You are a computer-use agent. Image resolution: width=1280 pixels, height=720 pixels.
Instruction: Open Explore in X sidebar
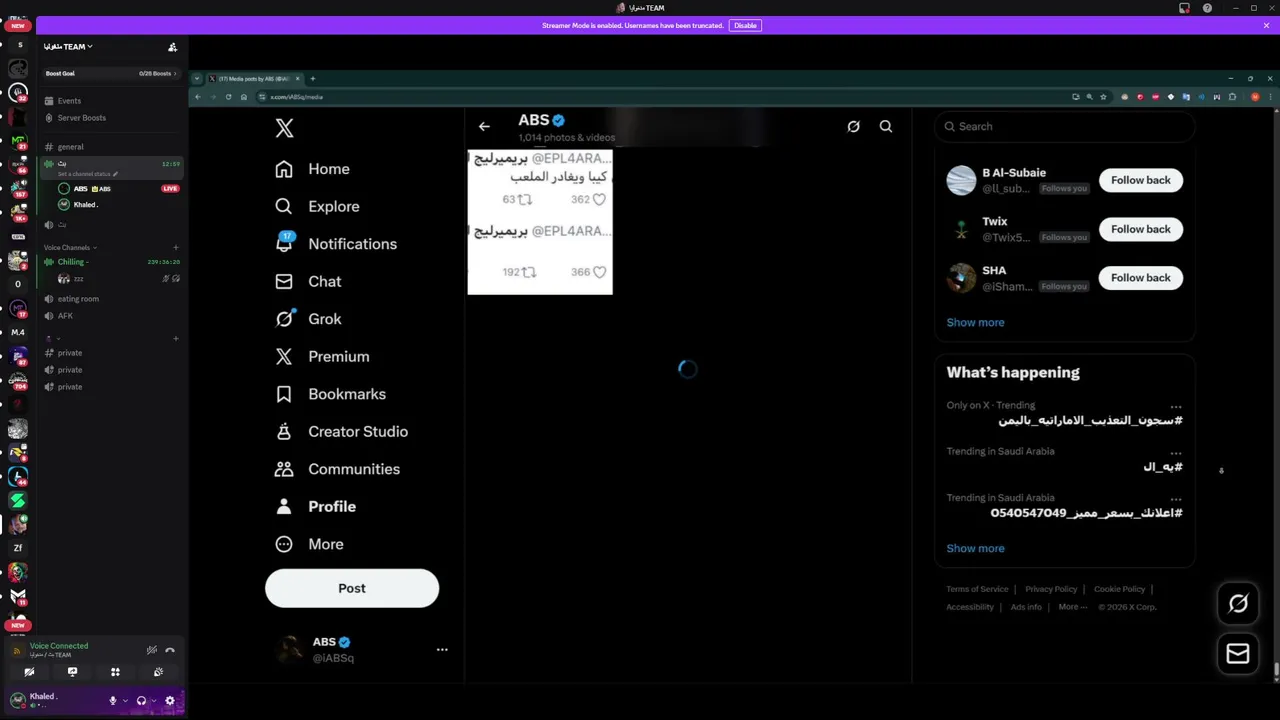click(x=317, y=206)
